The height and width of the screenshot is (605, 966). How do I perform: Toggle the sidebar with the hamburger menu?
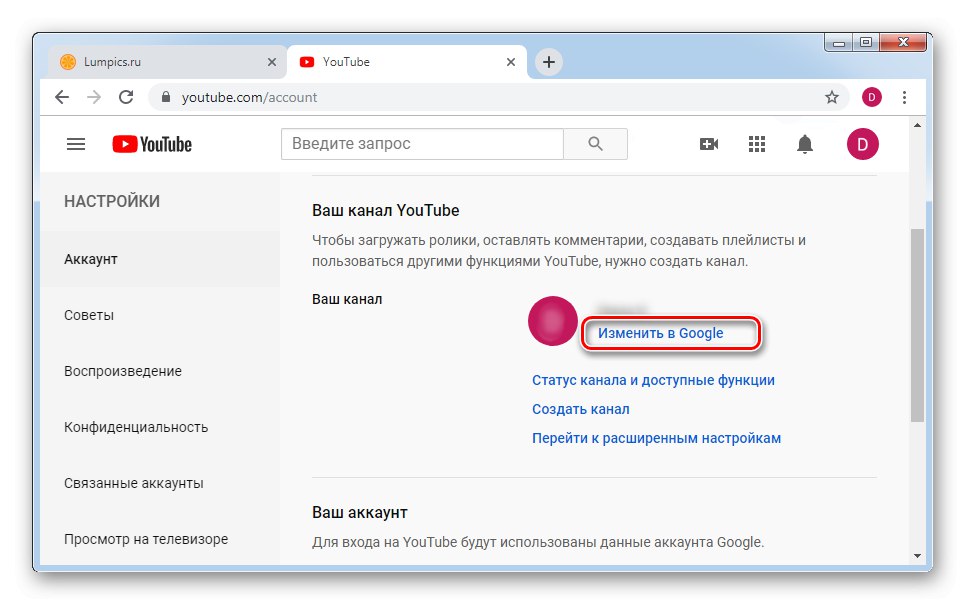(75, 143)
